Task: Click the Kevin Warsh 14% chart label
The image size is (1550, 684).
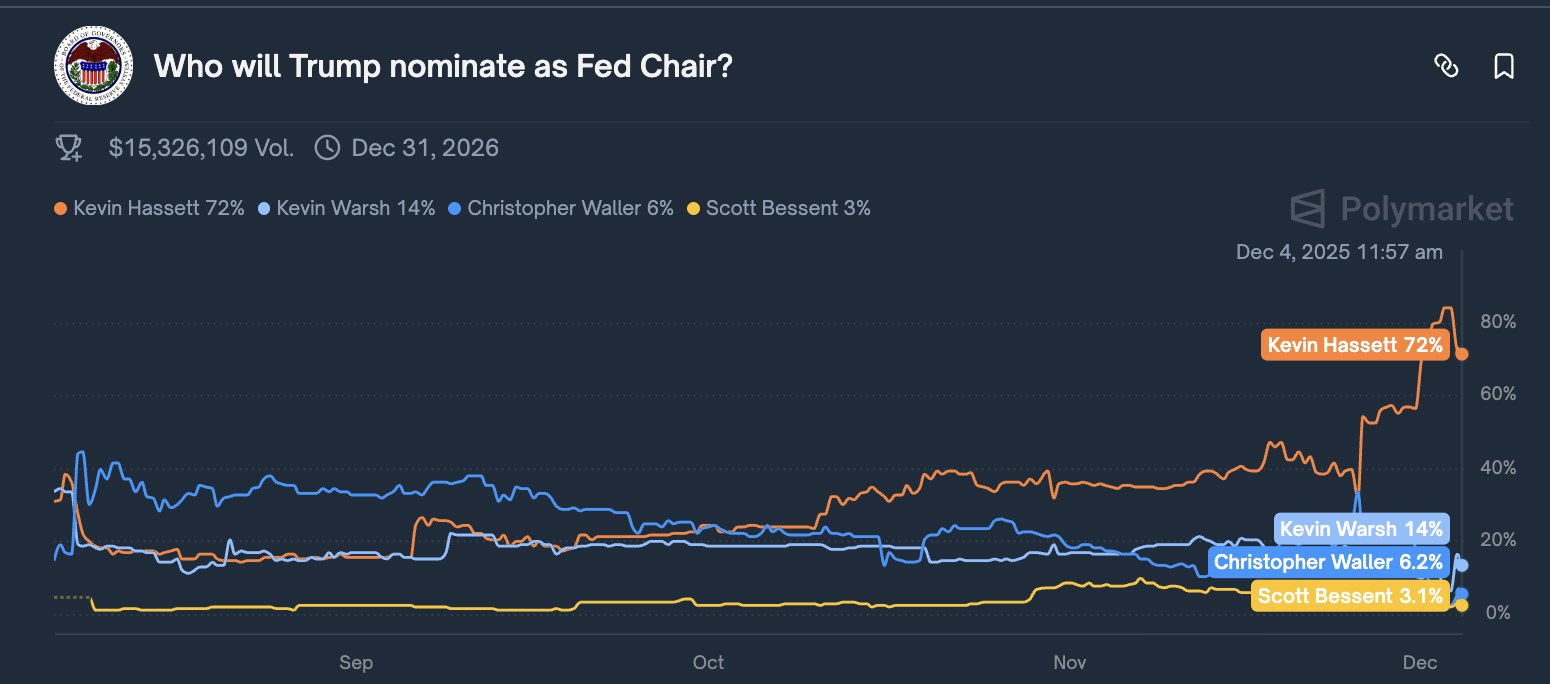Action: click(x=1361, y=528)
